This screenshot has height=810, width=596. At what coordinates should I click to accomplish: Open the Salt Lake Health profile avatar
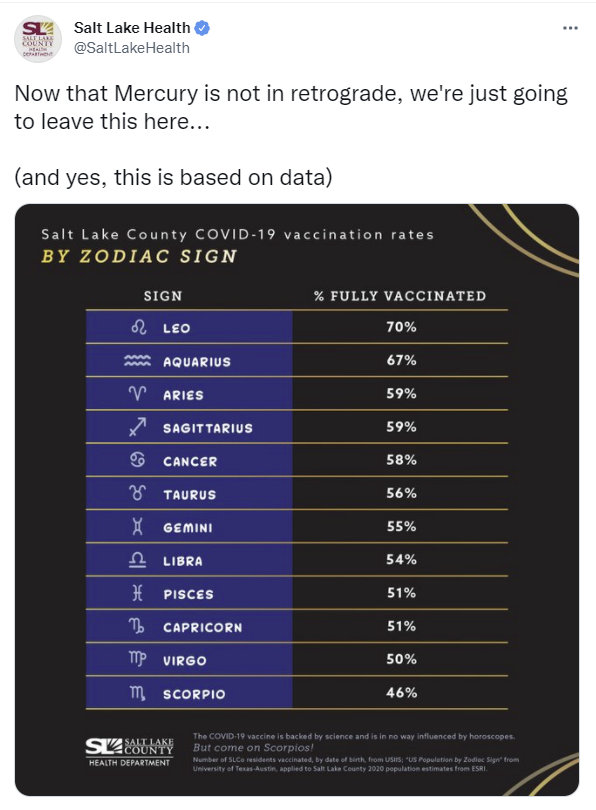(37, 39)
